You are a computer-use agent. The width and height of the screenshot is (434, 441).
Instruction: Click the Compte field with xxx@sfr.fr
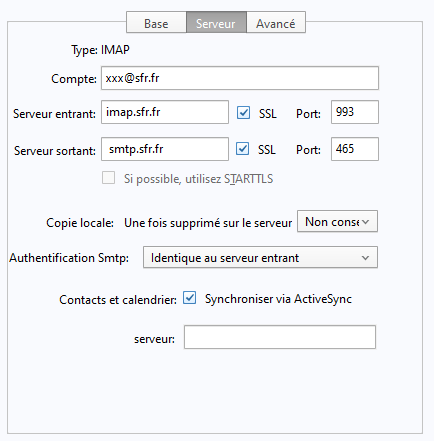point(240,78)
